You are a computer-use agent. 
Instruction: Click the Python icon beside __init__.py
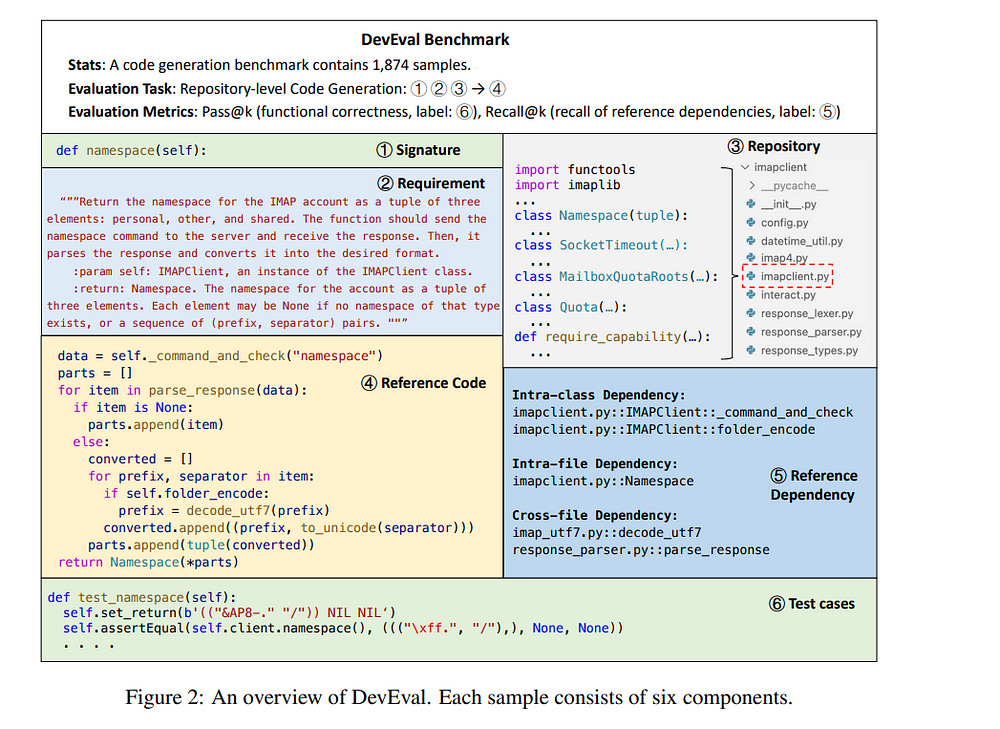click(x=751, y=204)
